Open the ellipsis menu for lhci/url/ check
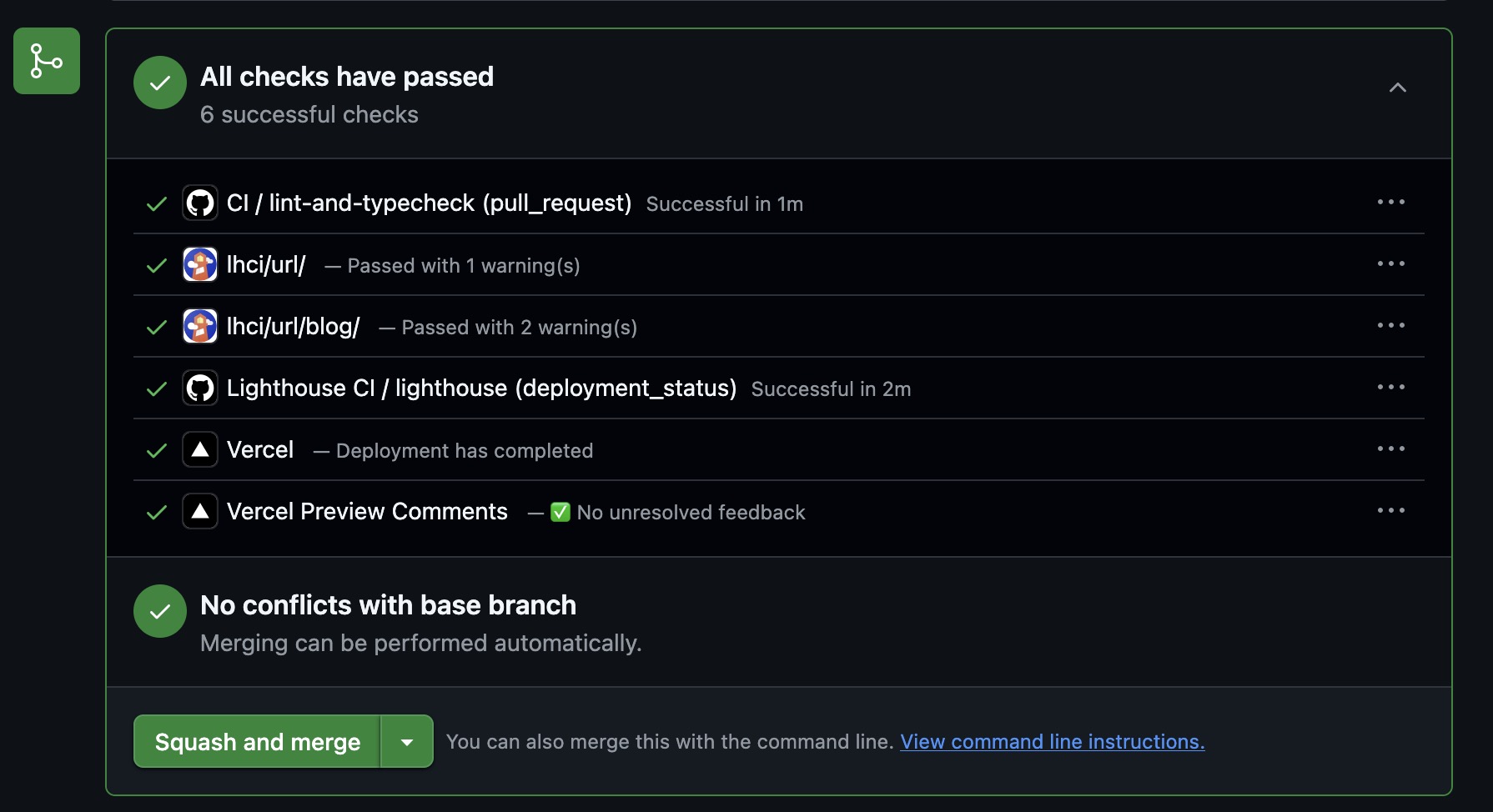The width and height of the screenshot is (1493, 812). 1390,263
